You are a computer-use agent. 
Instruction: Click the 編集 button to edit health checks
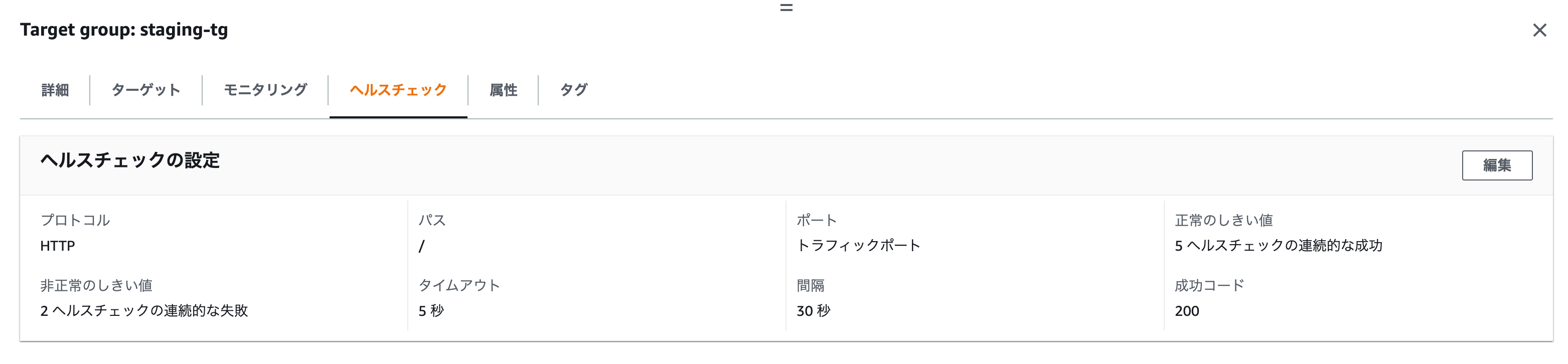point(1498,165)
